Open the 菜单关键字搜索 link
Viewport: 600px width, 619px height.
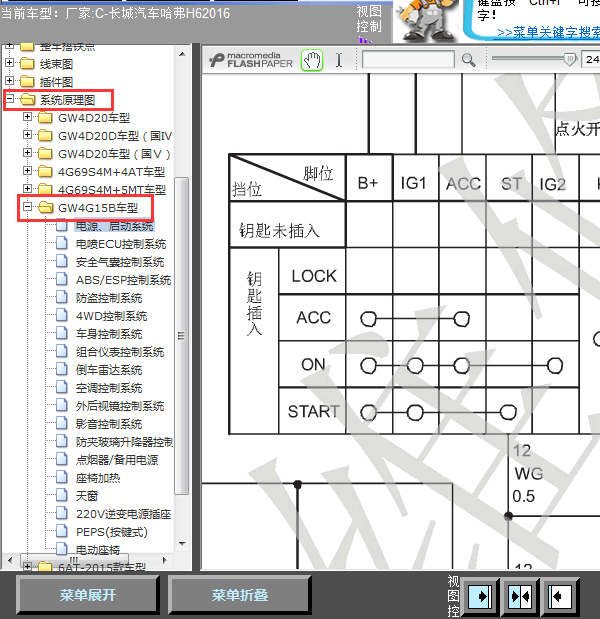pos(548,32)
